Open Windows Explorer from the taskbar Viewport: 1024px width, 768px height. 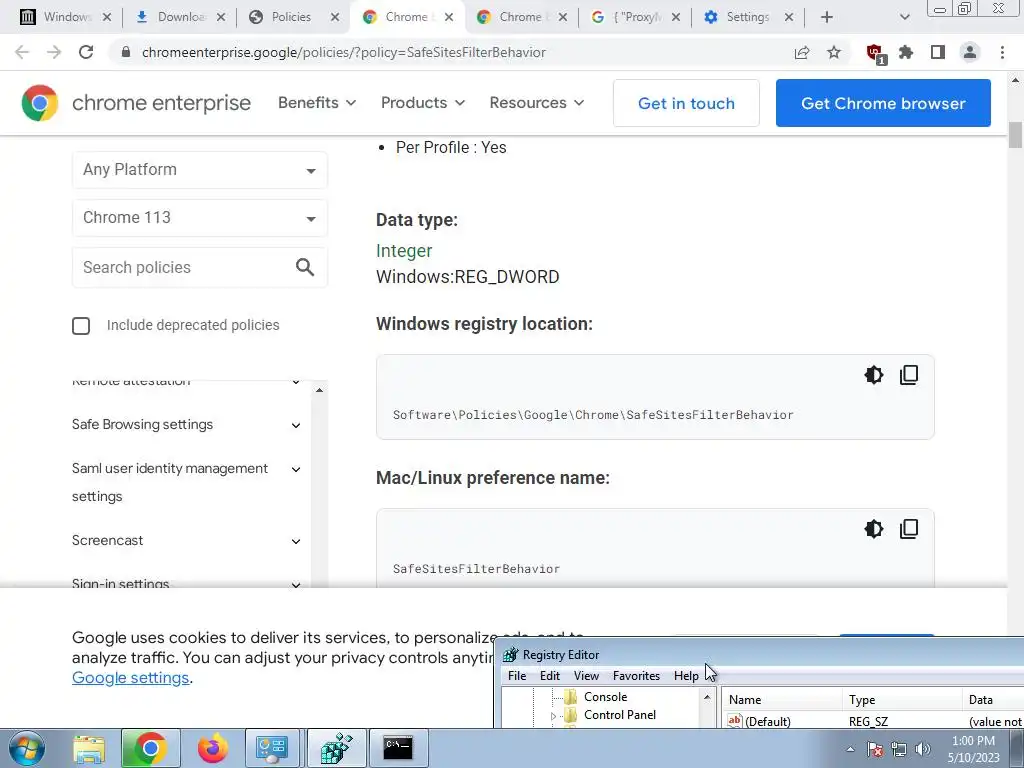[x=89, y=748]
